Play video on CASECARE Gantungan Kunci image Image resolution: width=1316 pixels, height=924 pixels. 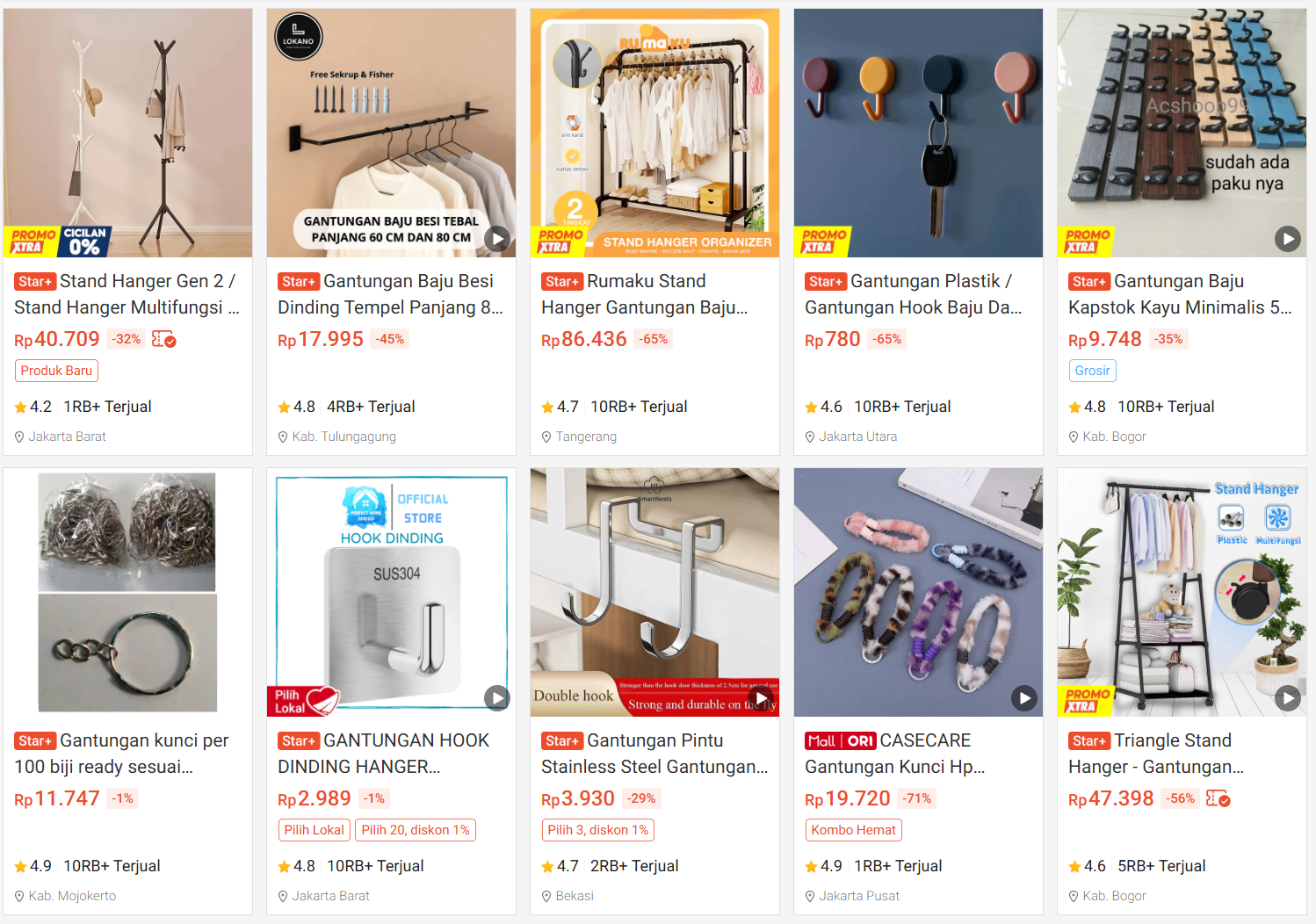tap(1024, 698)
